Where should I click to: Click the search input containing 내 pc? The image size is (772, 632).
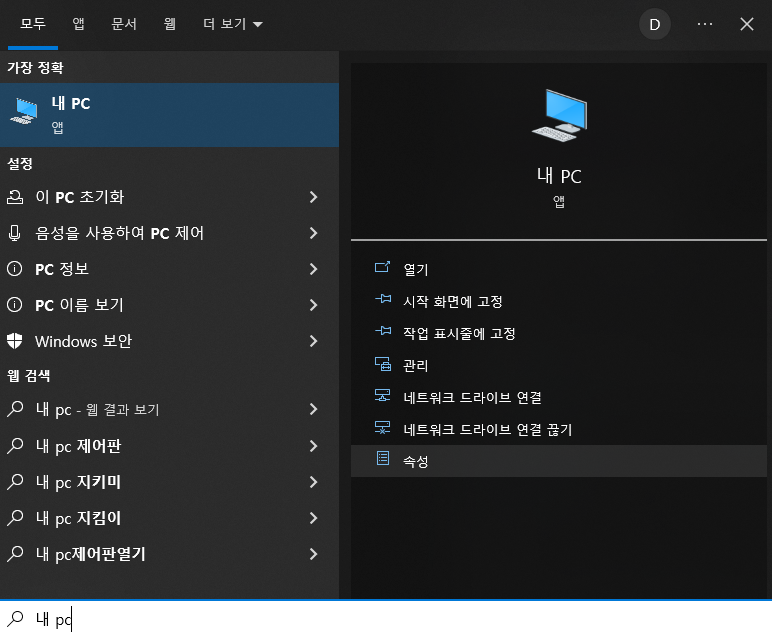[x=386, y=617]
